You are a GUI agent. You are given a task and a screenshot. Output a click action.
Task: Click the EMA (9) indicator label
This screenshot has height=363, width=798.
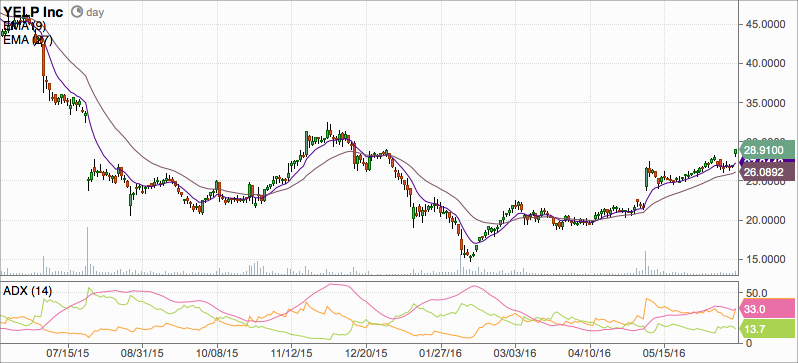pos(23,25)
